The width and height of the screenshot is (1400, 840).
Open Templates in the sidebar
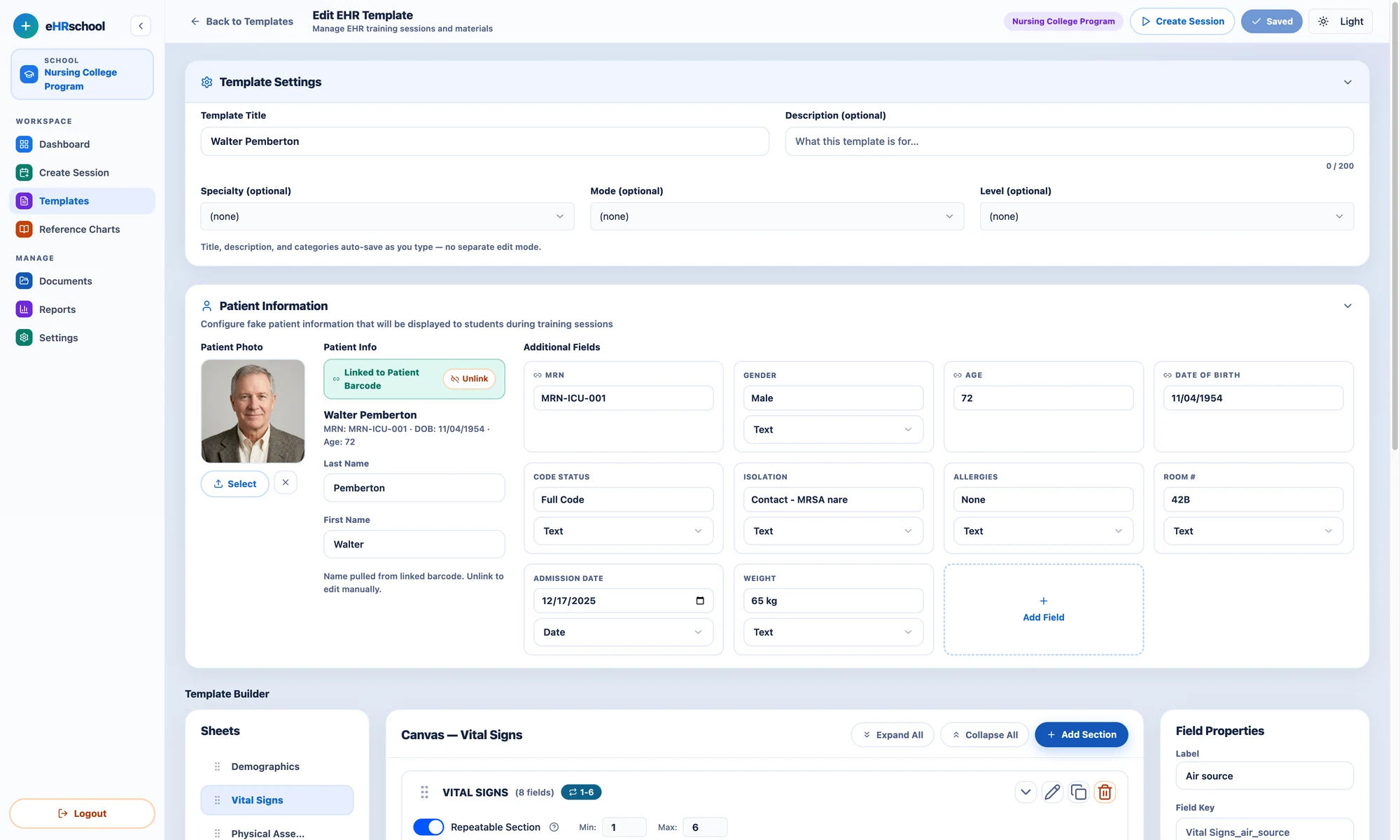82,201
